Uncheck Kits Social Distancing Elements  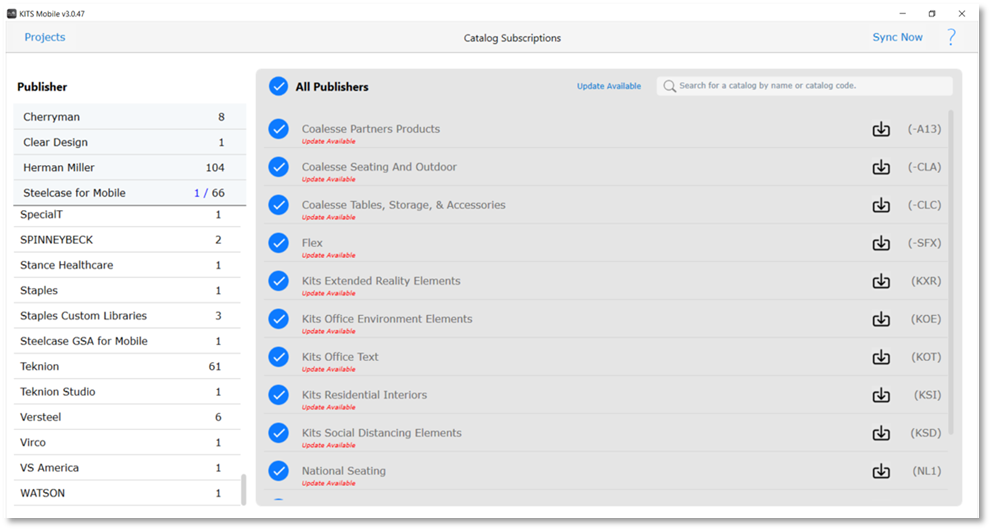click(278, 433)
